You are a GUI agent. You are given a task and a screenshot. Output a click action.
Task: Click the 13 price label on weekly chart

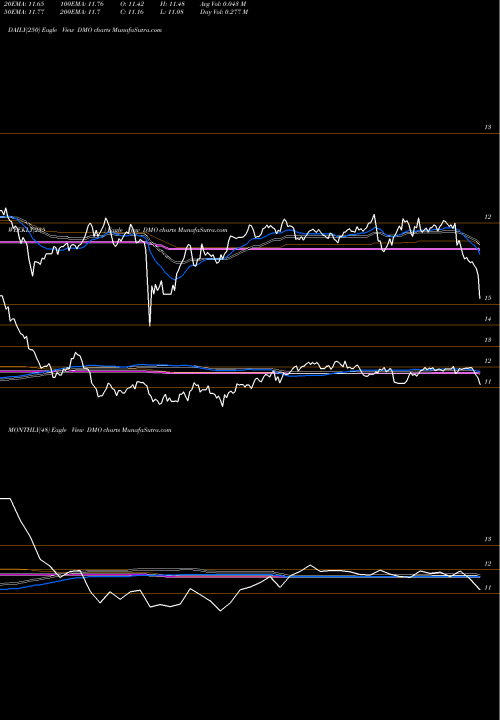[x=488, y=340]
